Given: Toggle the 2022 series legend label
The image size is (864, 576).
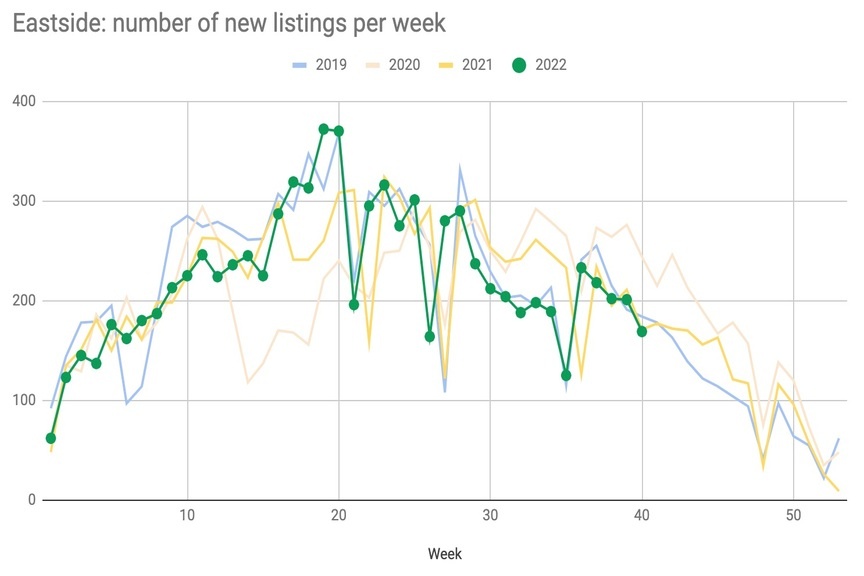Looking at the screenshot, I should (x=550, y=65).
